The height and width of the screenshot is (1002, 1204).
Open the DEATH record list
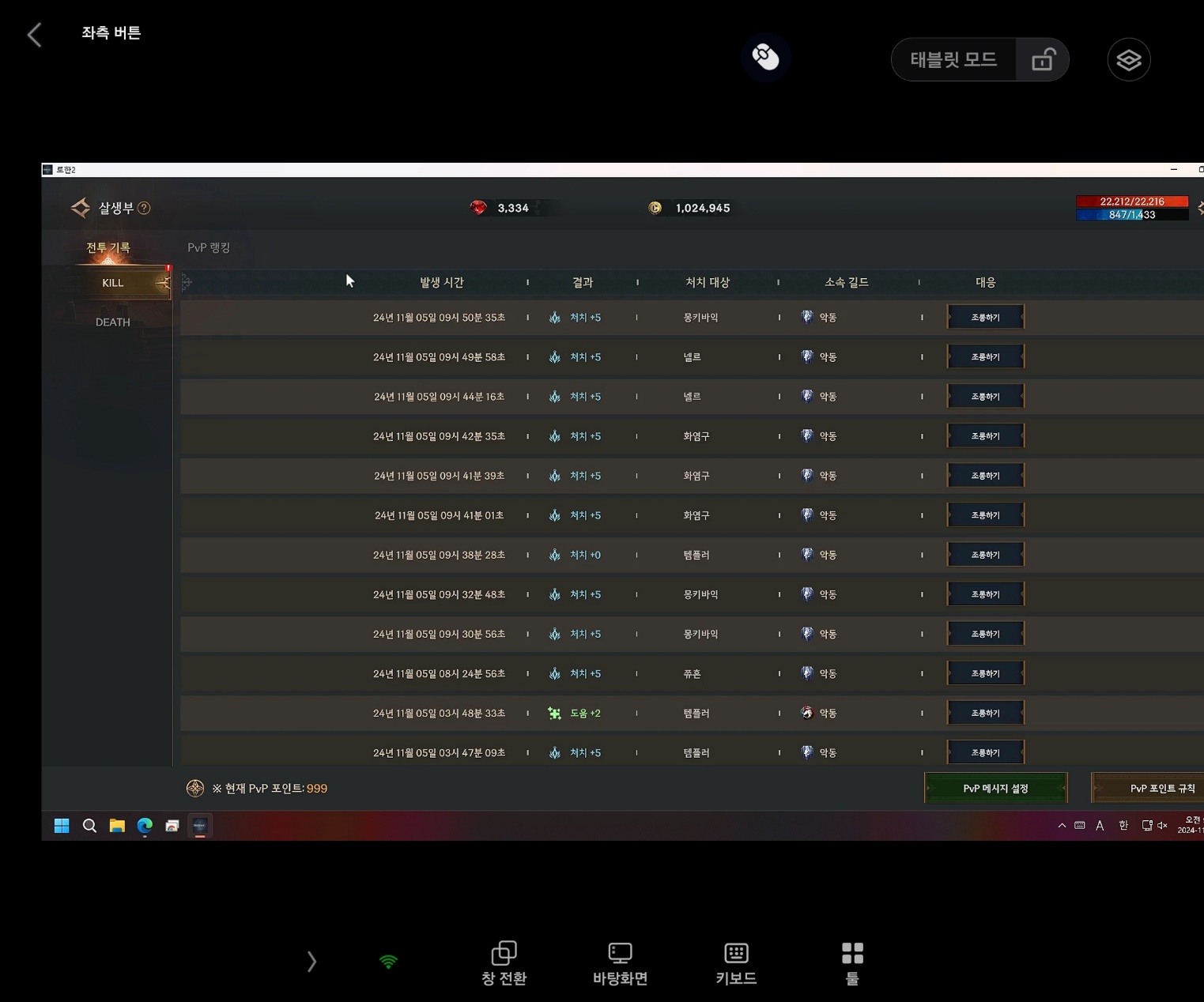click(112, 322)
